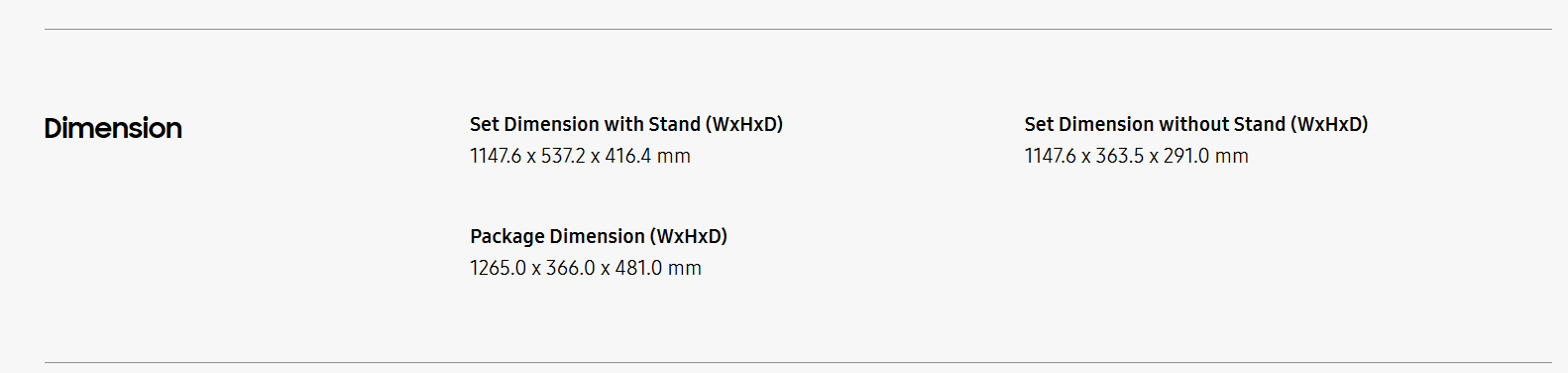1568x373 pixels.
Task: Click the 291.0 depth value without stand
Action: [x=1186, y=156]
